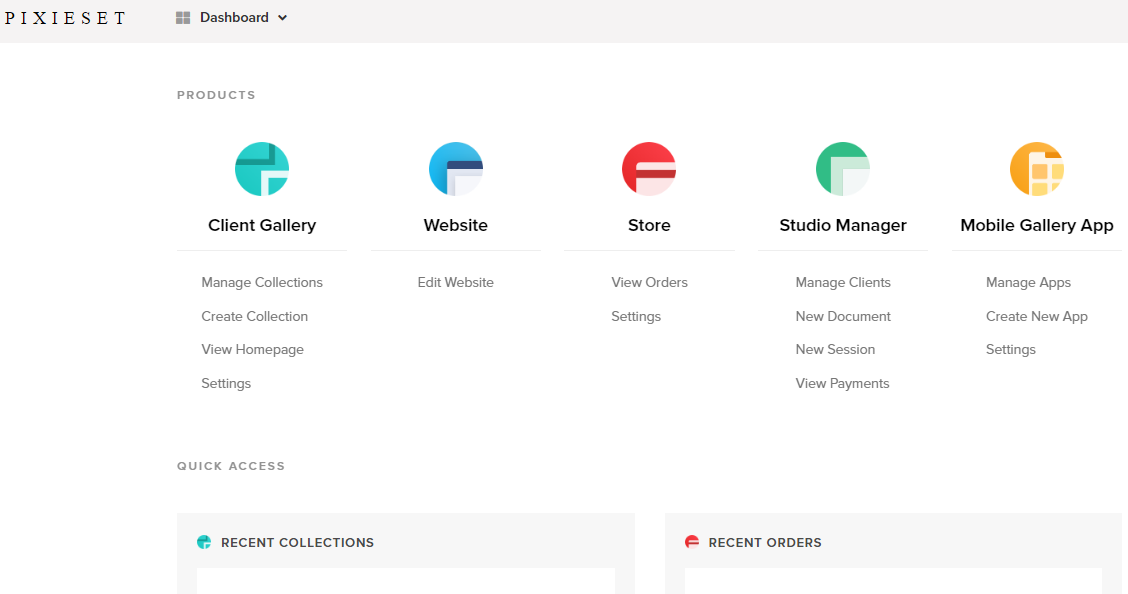Open the Website product icon
The height and width of the screenshot is (594, 1128).
455,169
